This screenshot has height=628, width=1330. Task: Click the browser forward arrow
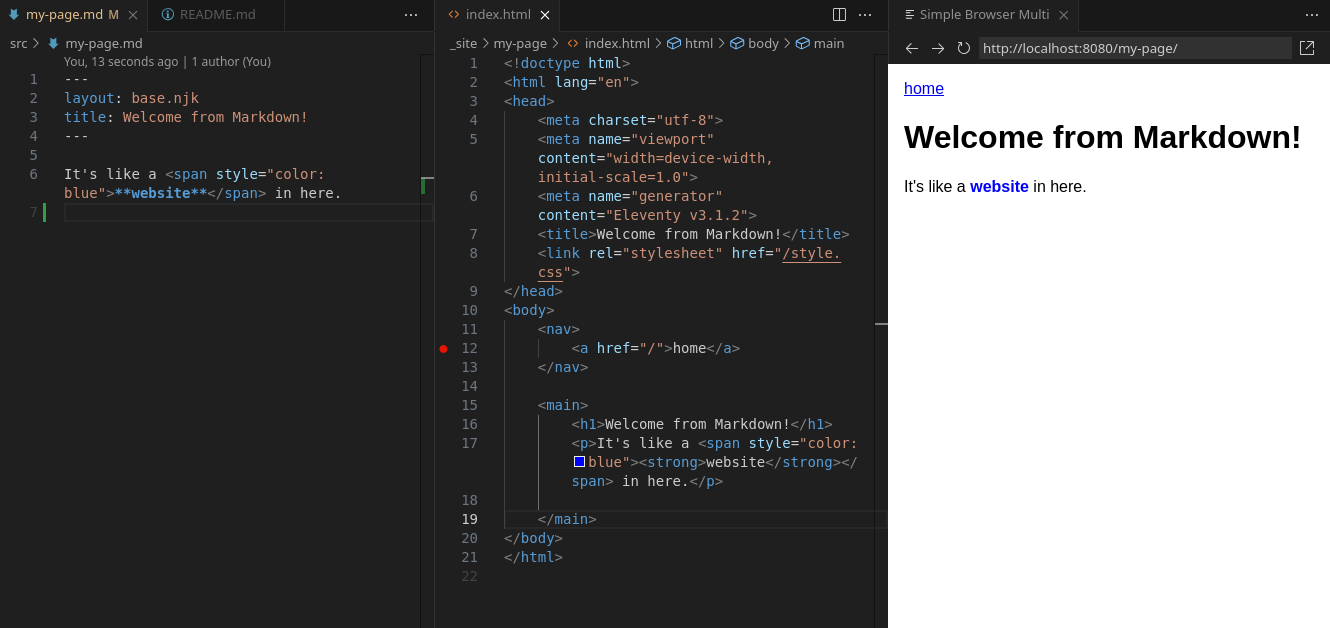(x=937, y=48)
